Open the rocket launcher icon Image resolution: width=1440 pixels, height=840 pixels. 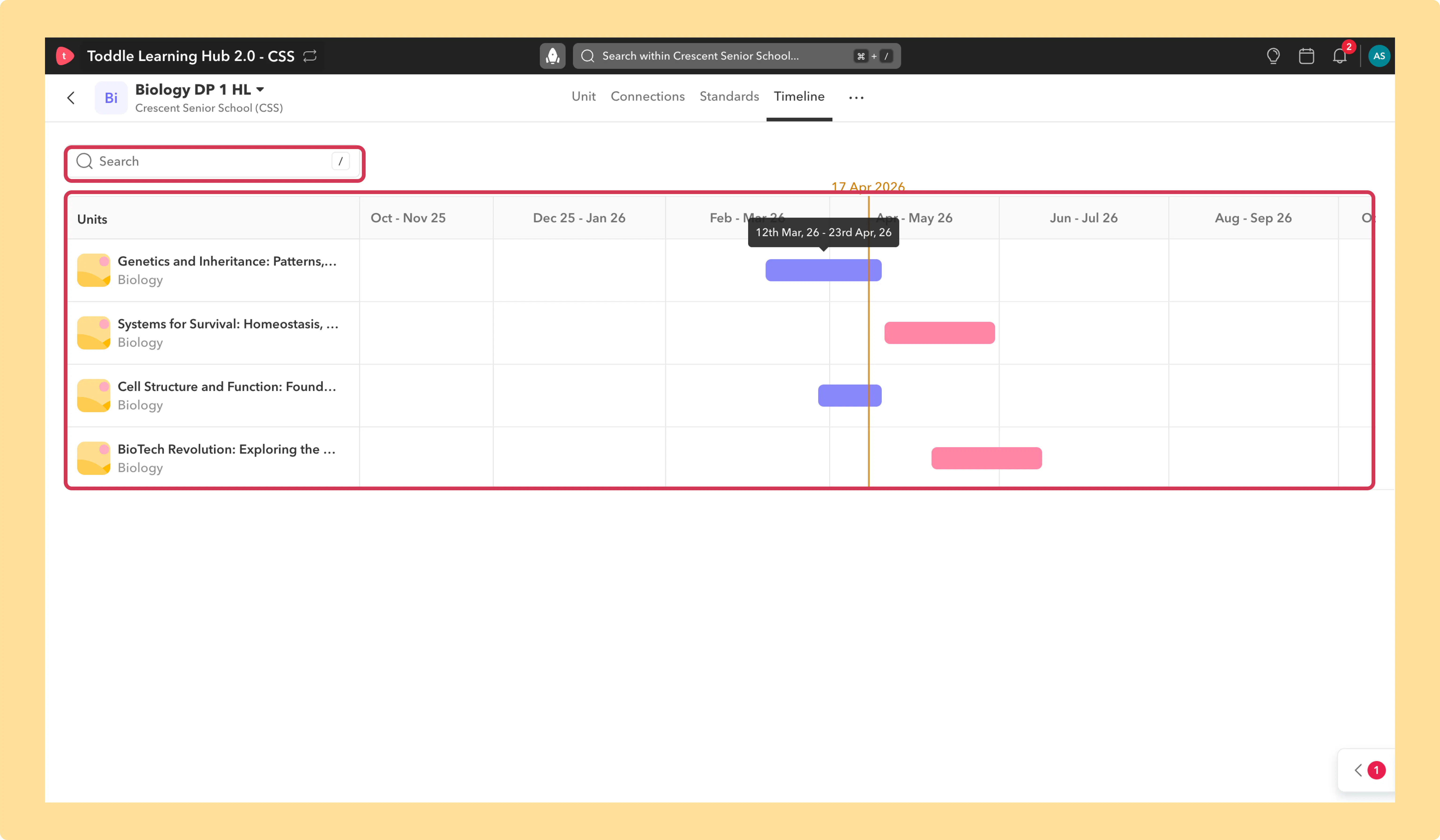click(x=553, y=56)
